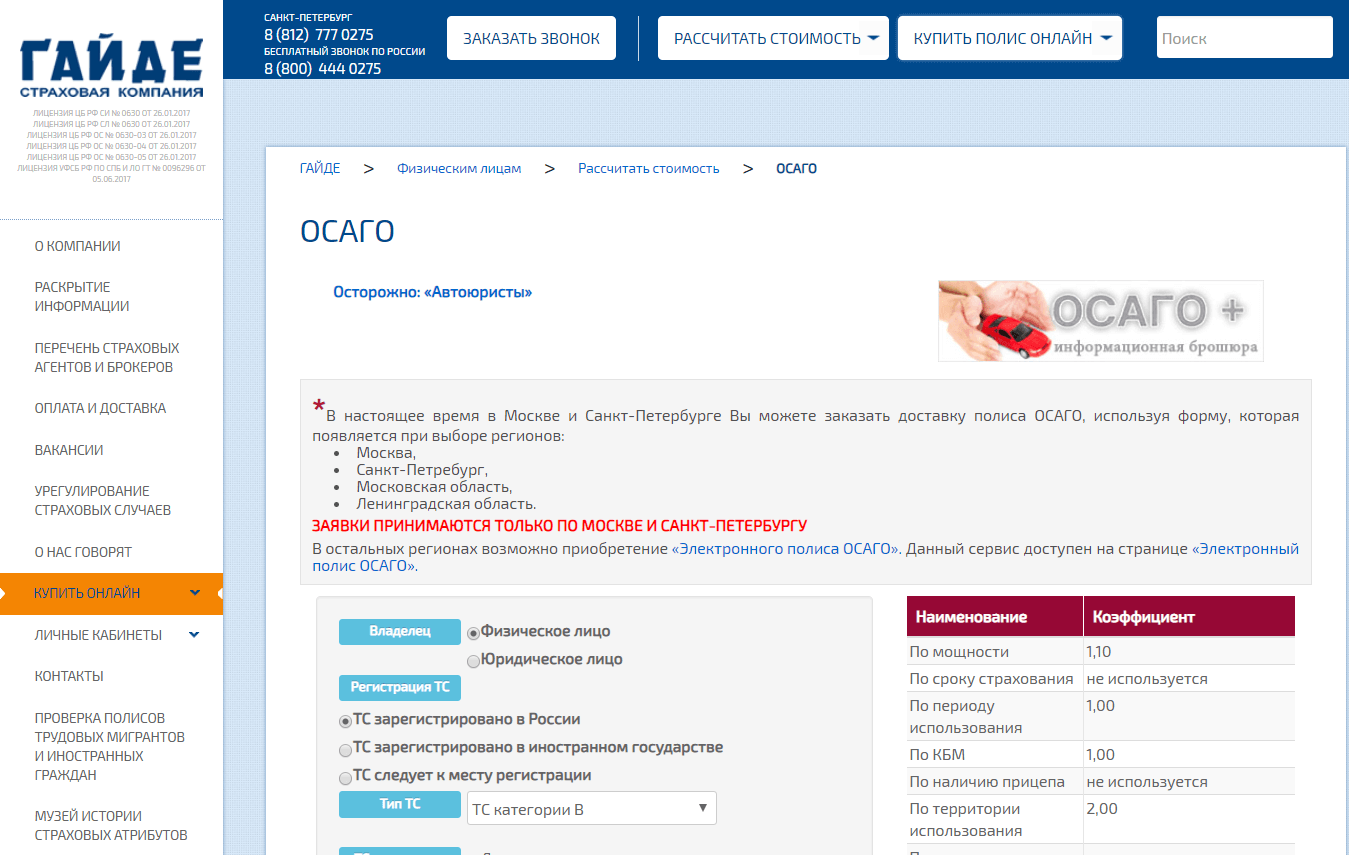Click the ГАЙДЕ company logo
This screenshot has height=855, width=1349.
tap(111, 68)
